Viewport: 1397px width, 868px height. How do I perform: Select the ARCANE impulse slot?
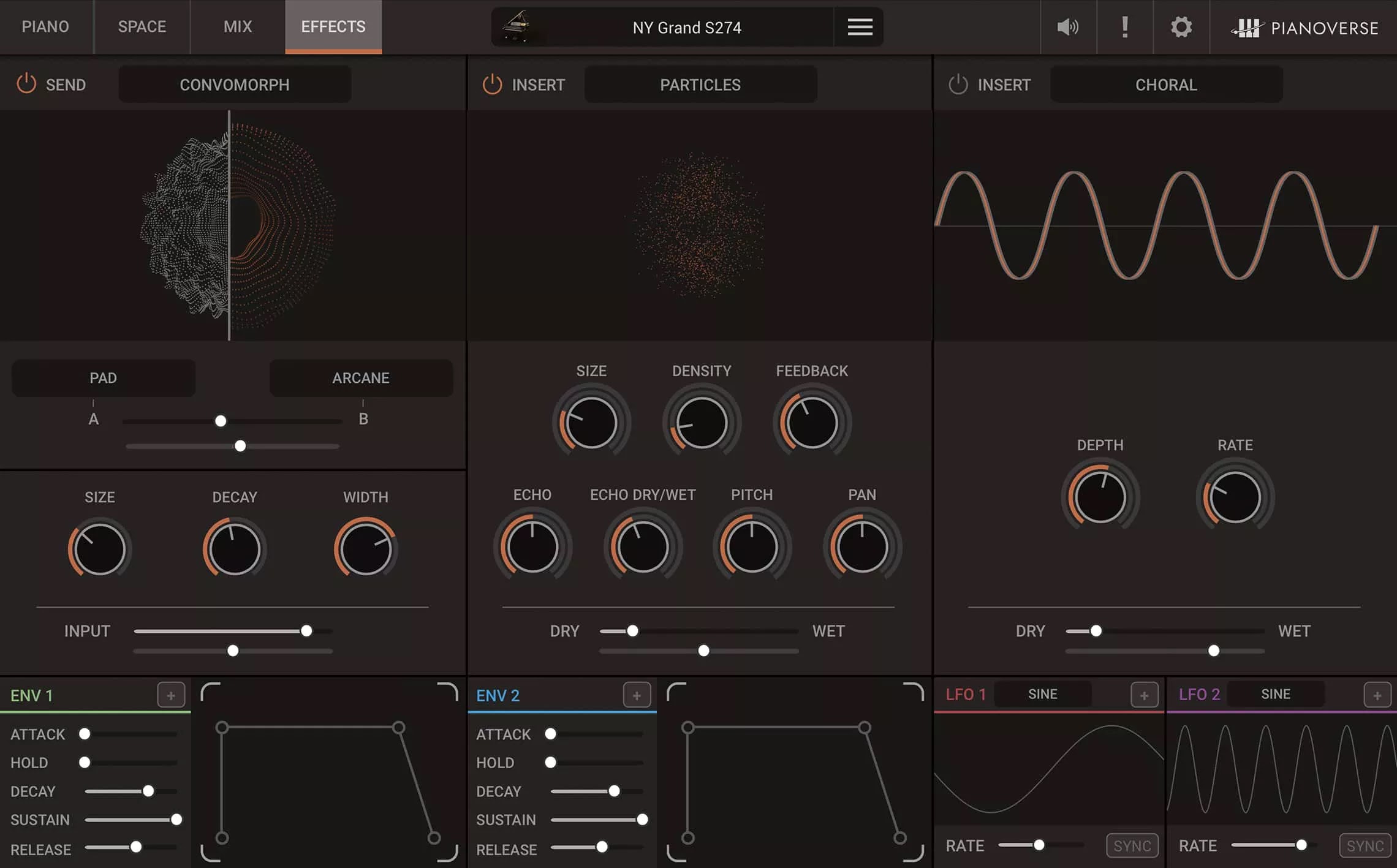[x=360, y=378]
